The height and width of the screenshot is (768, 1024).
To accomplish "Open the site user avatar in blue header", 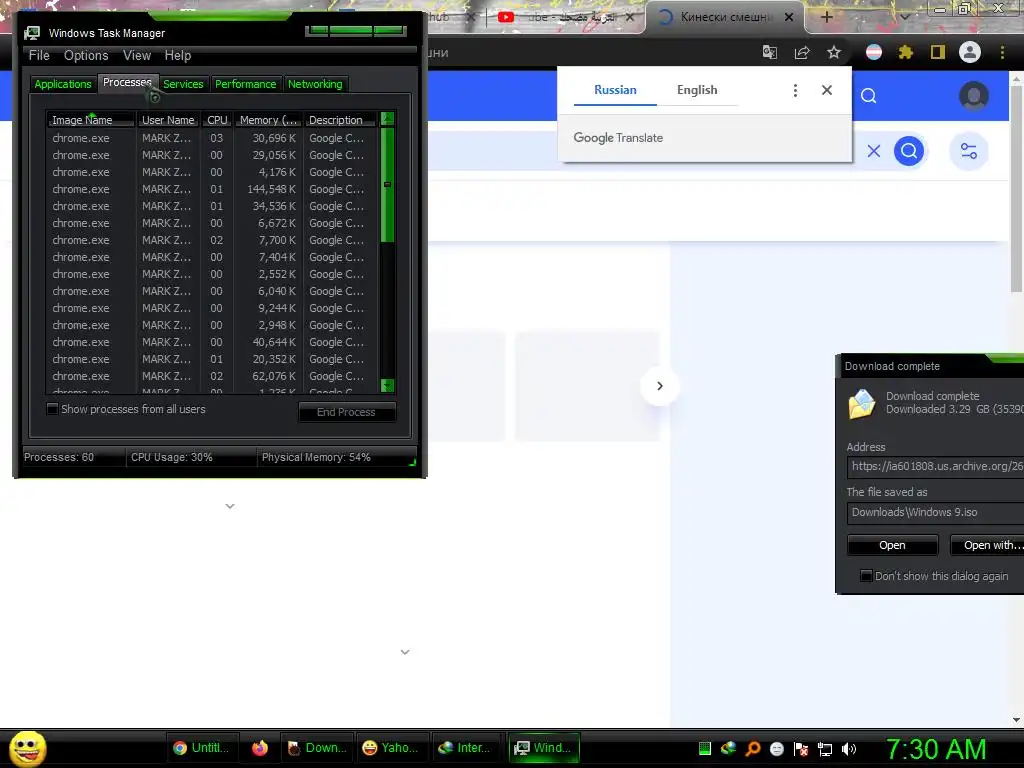I will [974, 96].
